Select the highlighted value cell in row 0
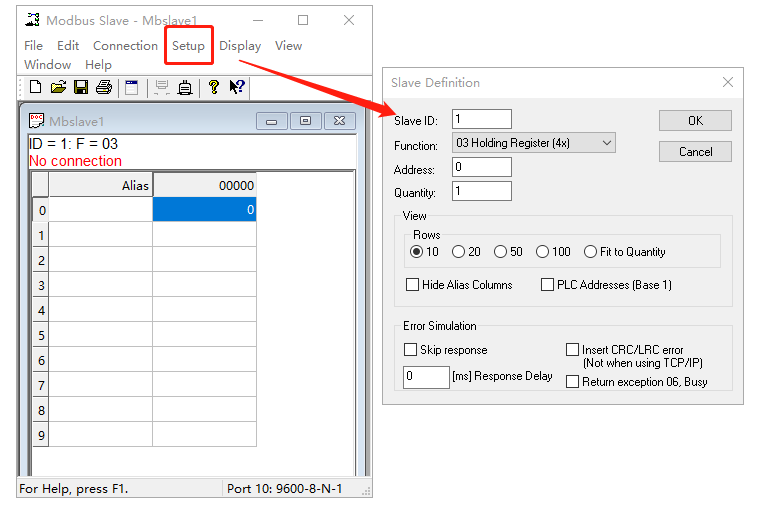This screenshot has width=766, height=505. (x=205, y=210)
